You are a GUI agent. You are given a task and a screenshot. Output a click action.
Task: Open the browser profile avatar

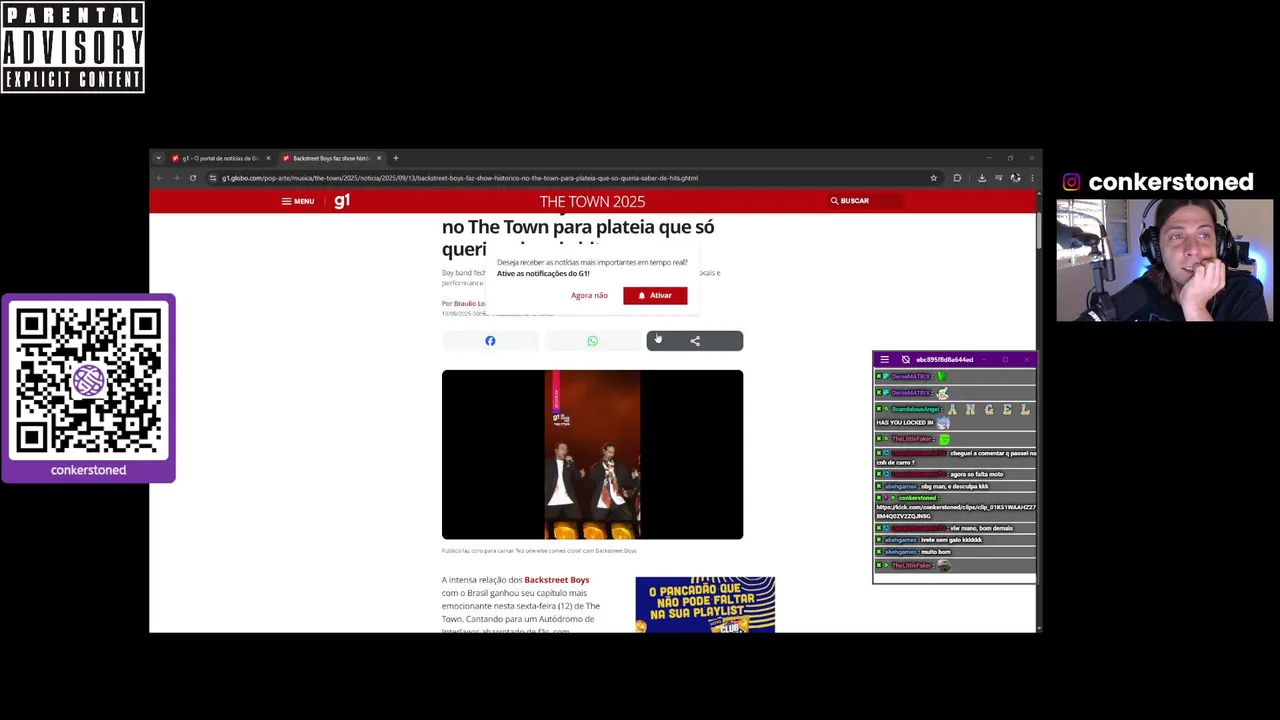coord(1015,178)
